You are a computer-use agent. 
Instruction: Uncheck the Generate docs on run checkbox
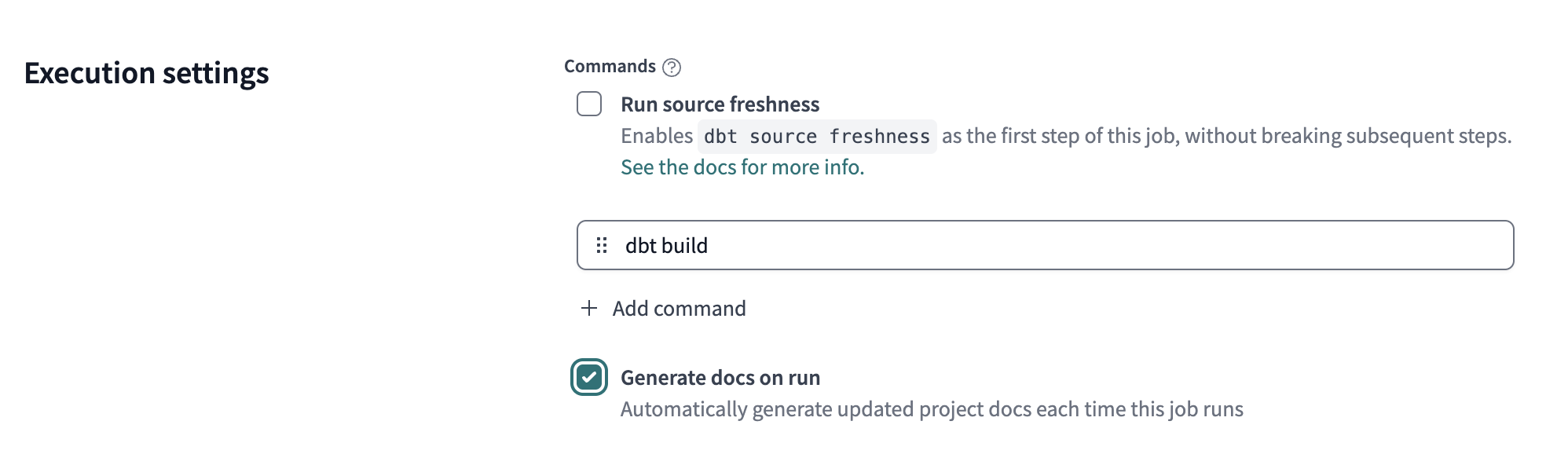[589, 378]
